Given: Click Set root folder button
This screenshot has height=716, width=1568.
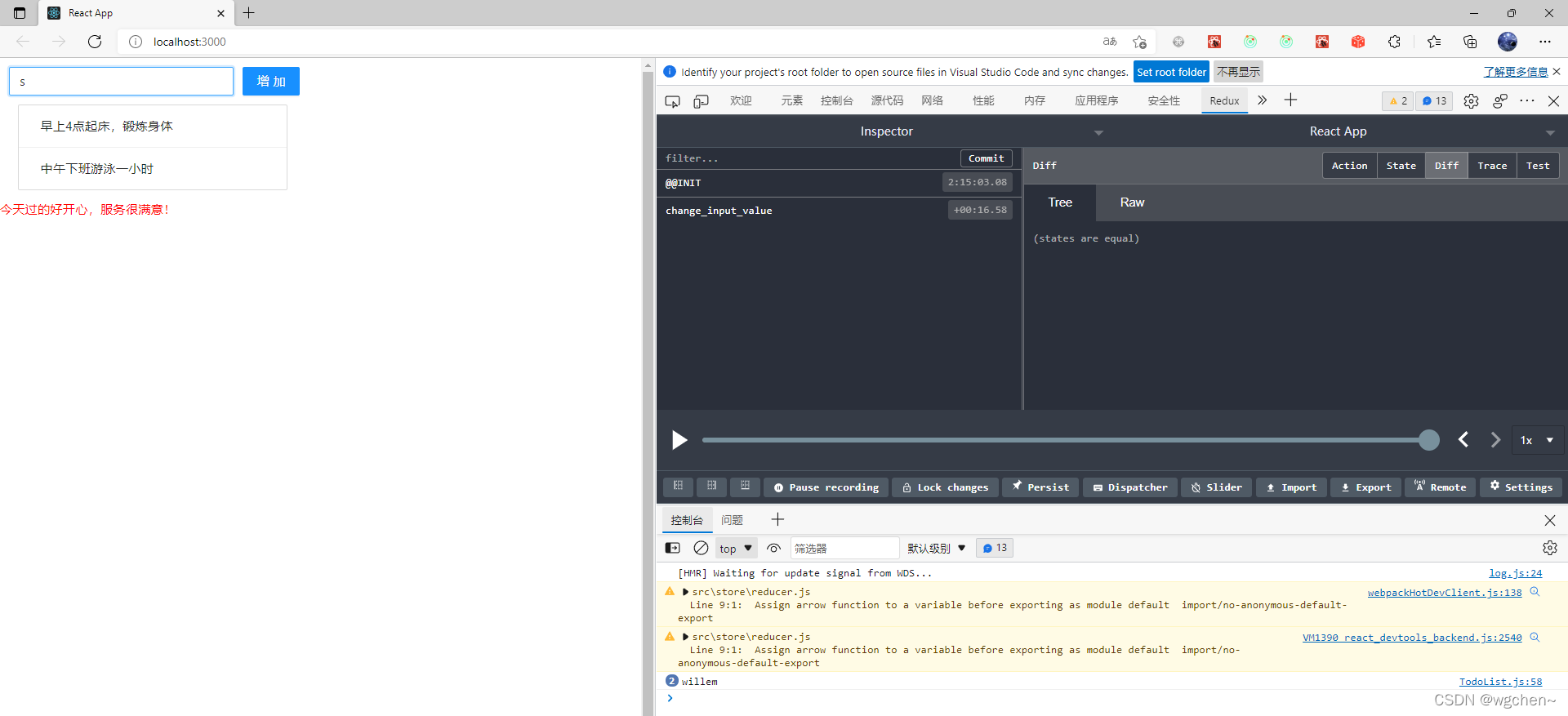Looking at the screenshot, I should pos(1171,72).
